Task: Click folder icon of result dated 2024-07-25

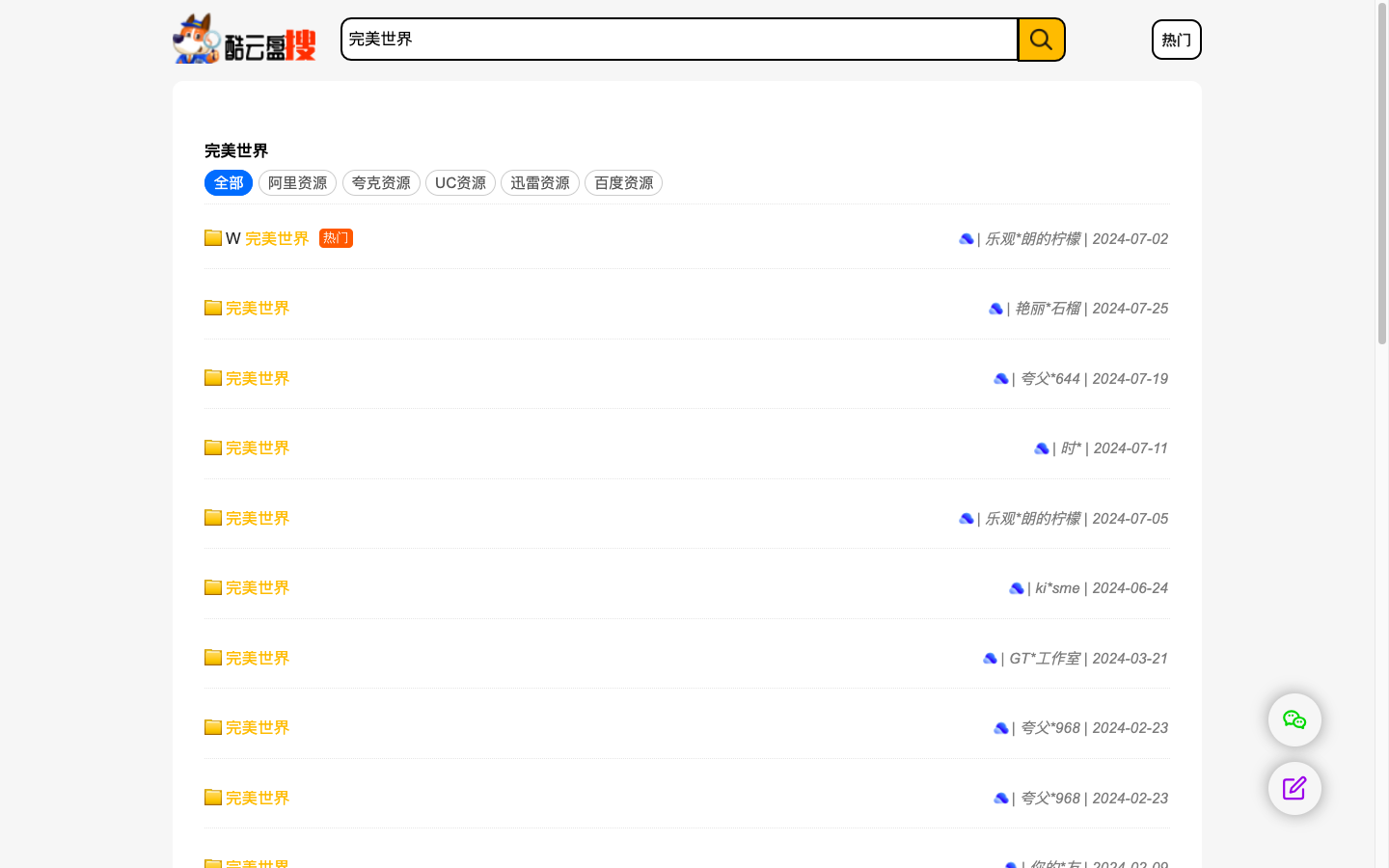Action: pos(213,308)
